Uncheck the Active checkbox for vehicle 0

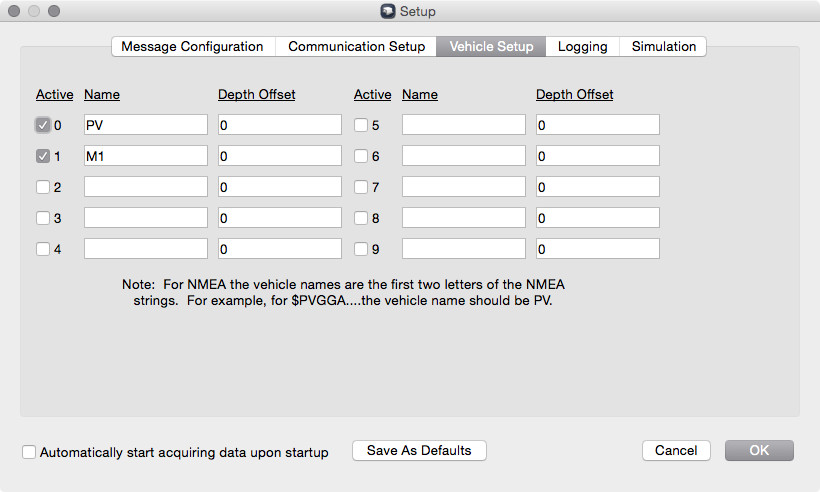coord(43,125)
